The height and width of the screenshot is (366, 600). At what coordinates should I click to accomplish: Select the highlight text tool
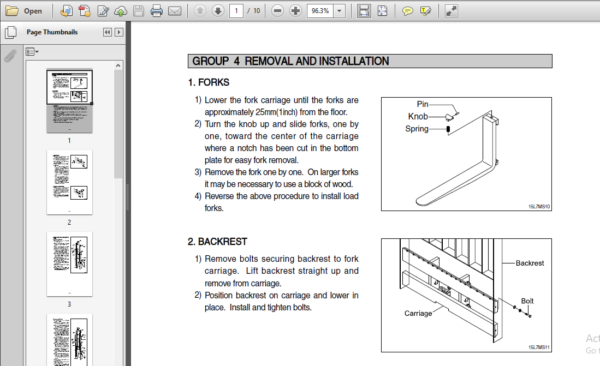point(425,11)
